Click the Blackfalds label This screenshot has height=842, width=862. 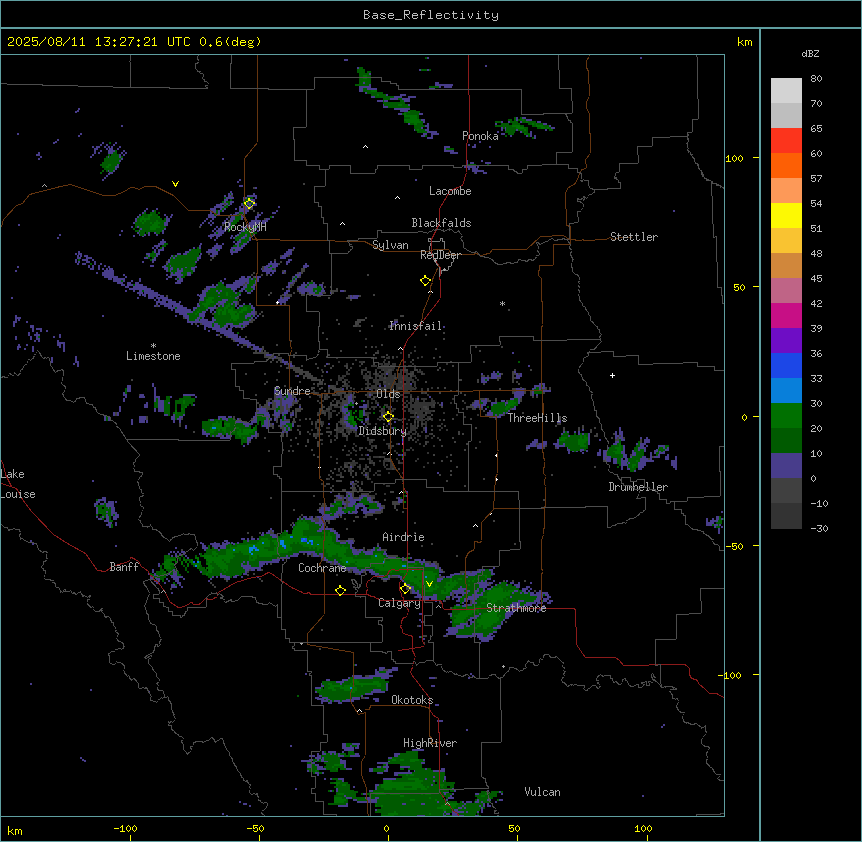pos(441,223)
